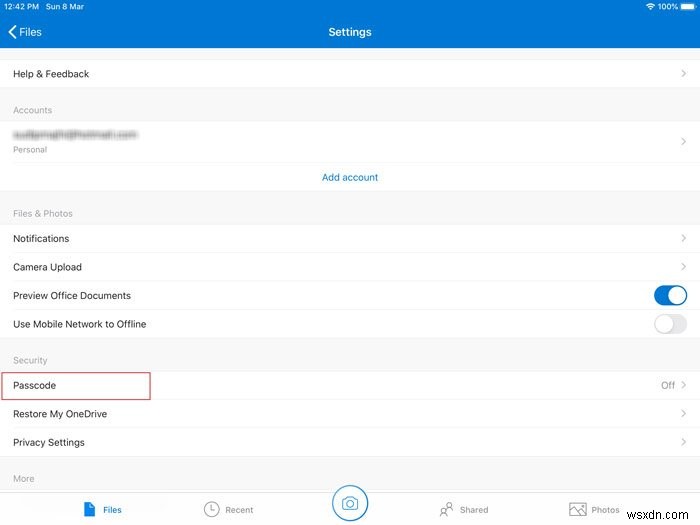This screenshot has height=525, width=700.
Task: Check the Wi-Fi status icon
Action: tap(650, 7)
